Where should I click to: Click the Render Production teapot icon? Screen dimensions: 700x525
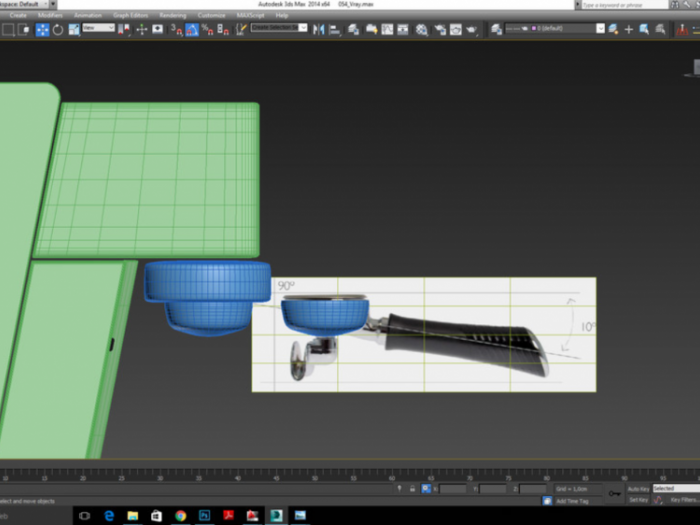[x=471, y=30]
